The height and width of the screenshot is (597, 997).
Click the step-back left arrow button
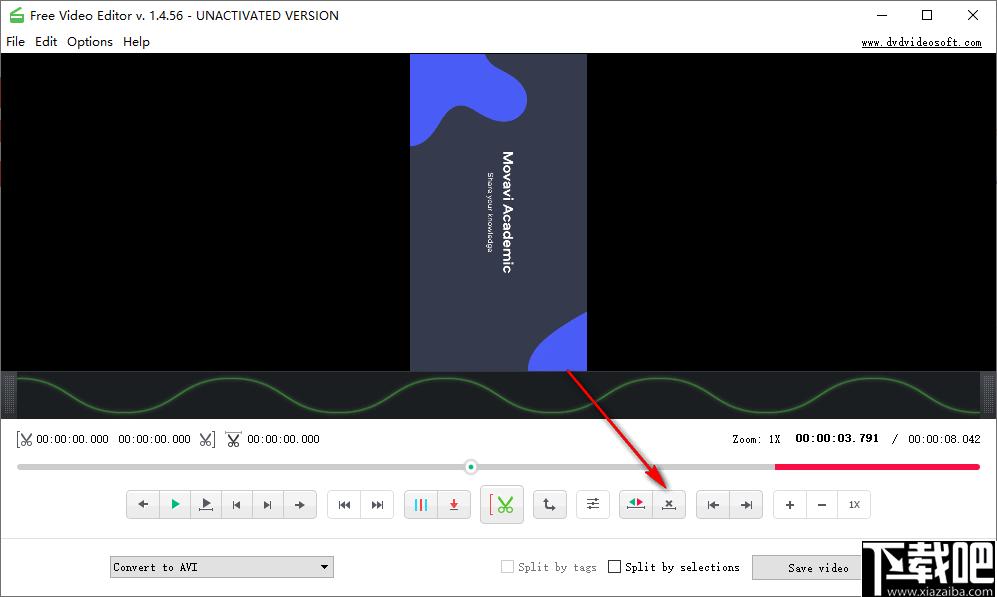click(143, 505)
